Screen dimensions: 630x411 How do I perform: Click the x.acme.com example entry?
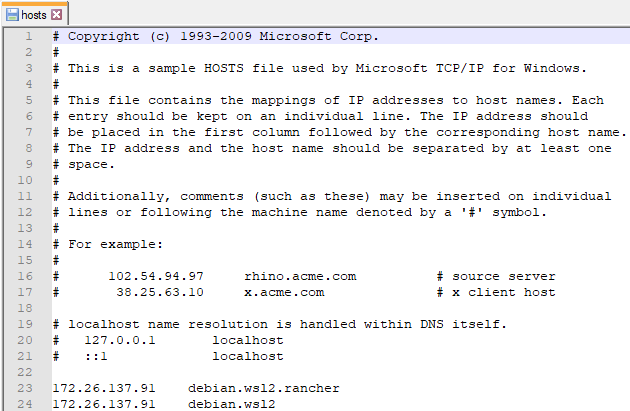tap(284, 292)
